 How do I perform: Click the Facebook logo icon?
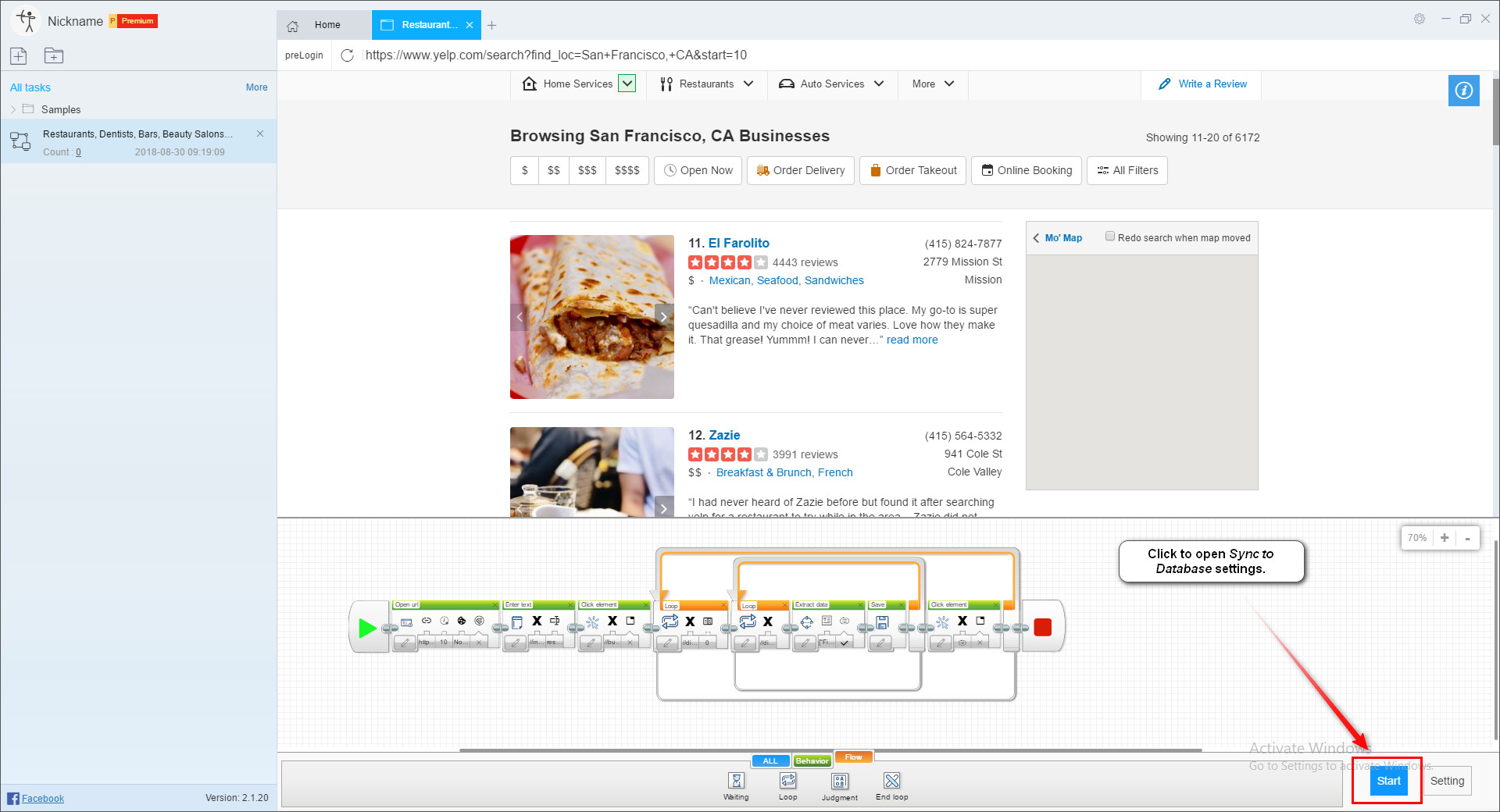(x=13, y=798)
